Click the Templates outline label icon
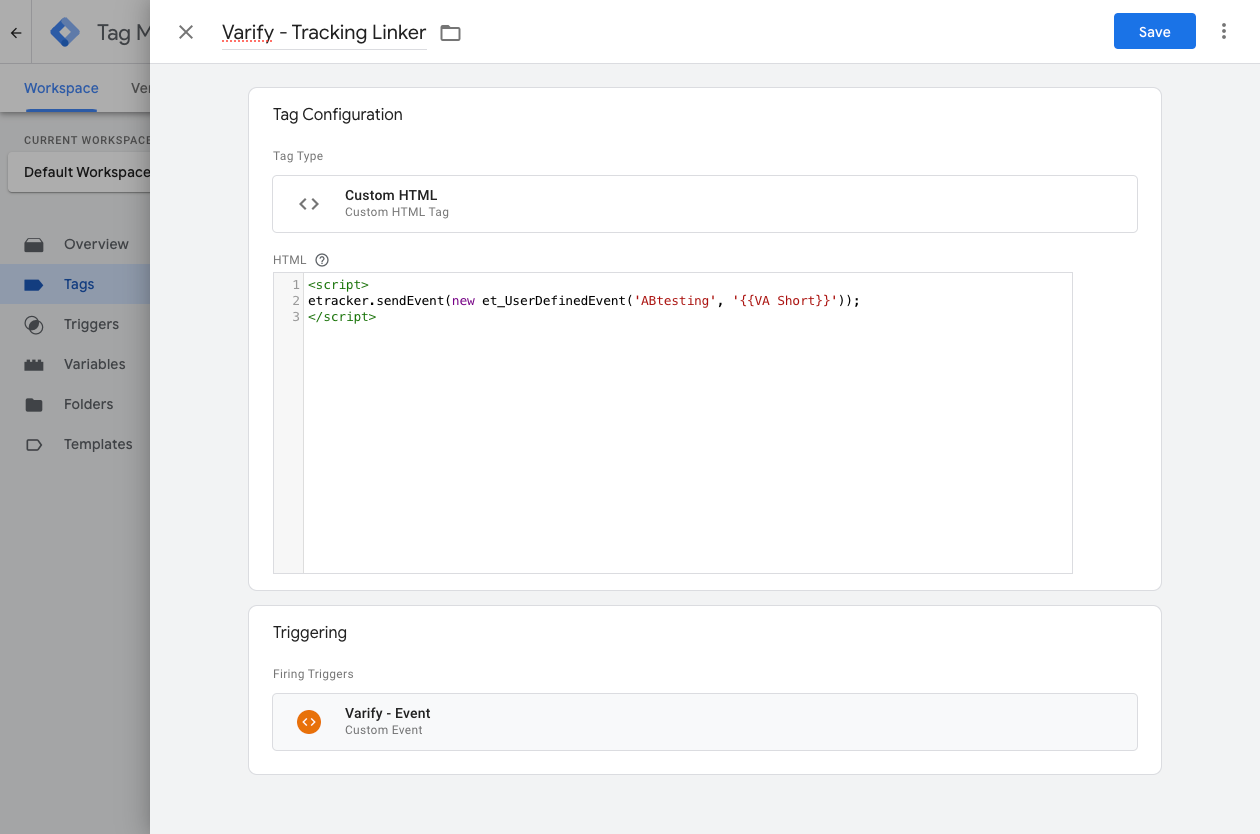 point(34,444)
